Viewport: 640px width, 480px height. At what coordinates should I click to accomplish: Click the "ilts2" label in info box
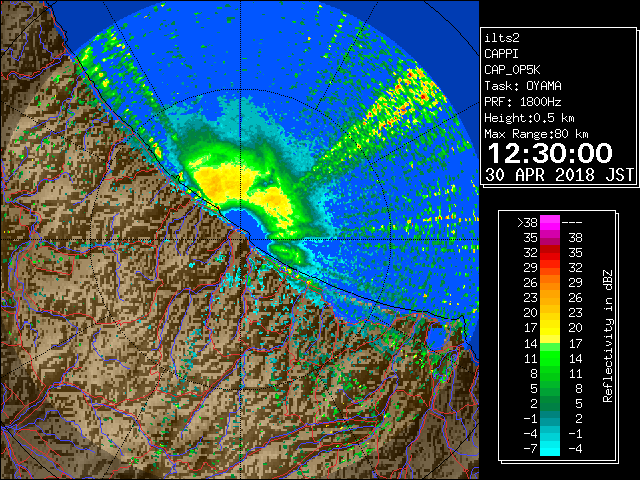coord(502,38)
